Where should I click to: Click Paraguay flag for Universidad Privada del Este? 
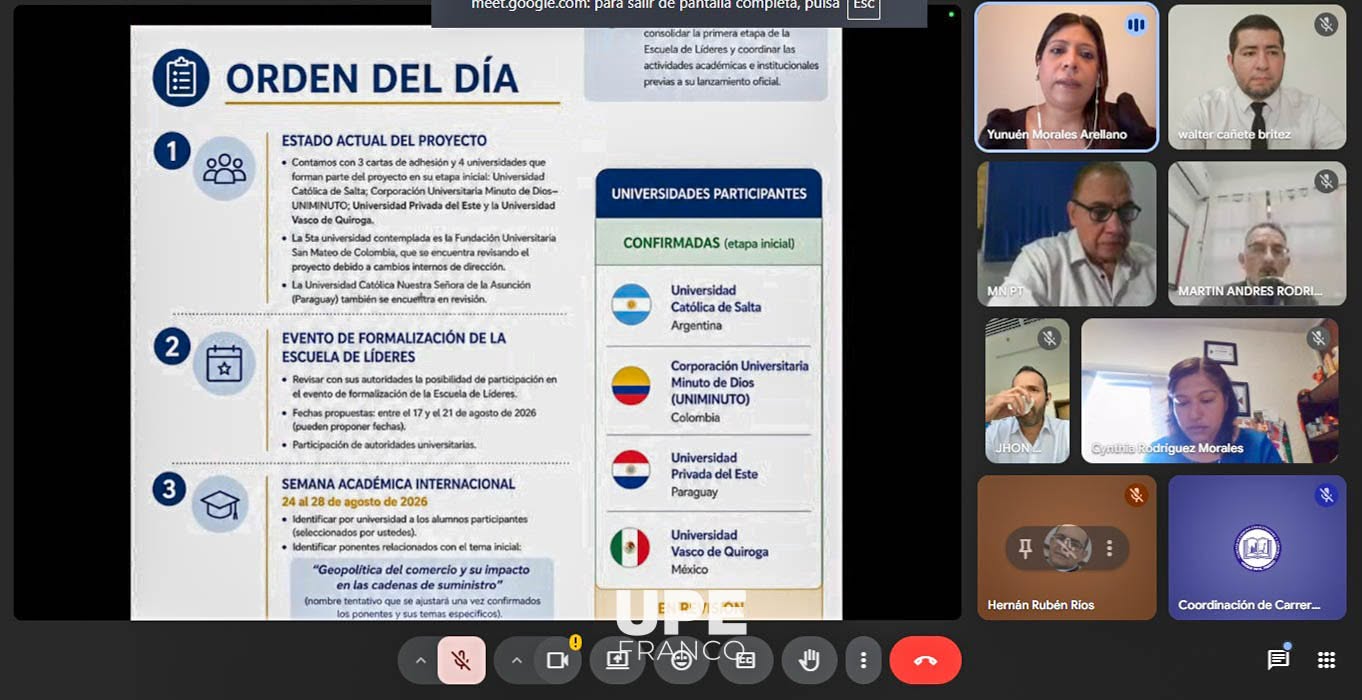[631, 470]
